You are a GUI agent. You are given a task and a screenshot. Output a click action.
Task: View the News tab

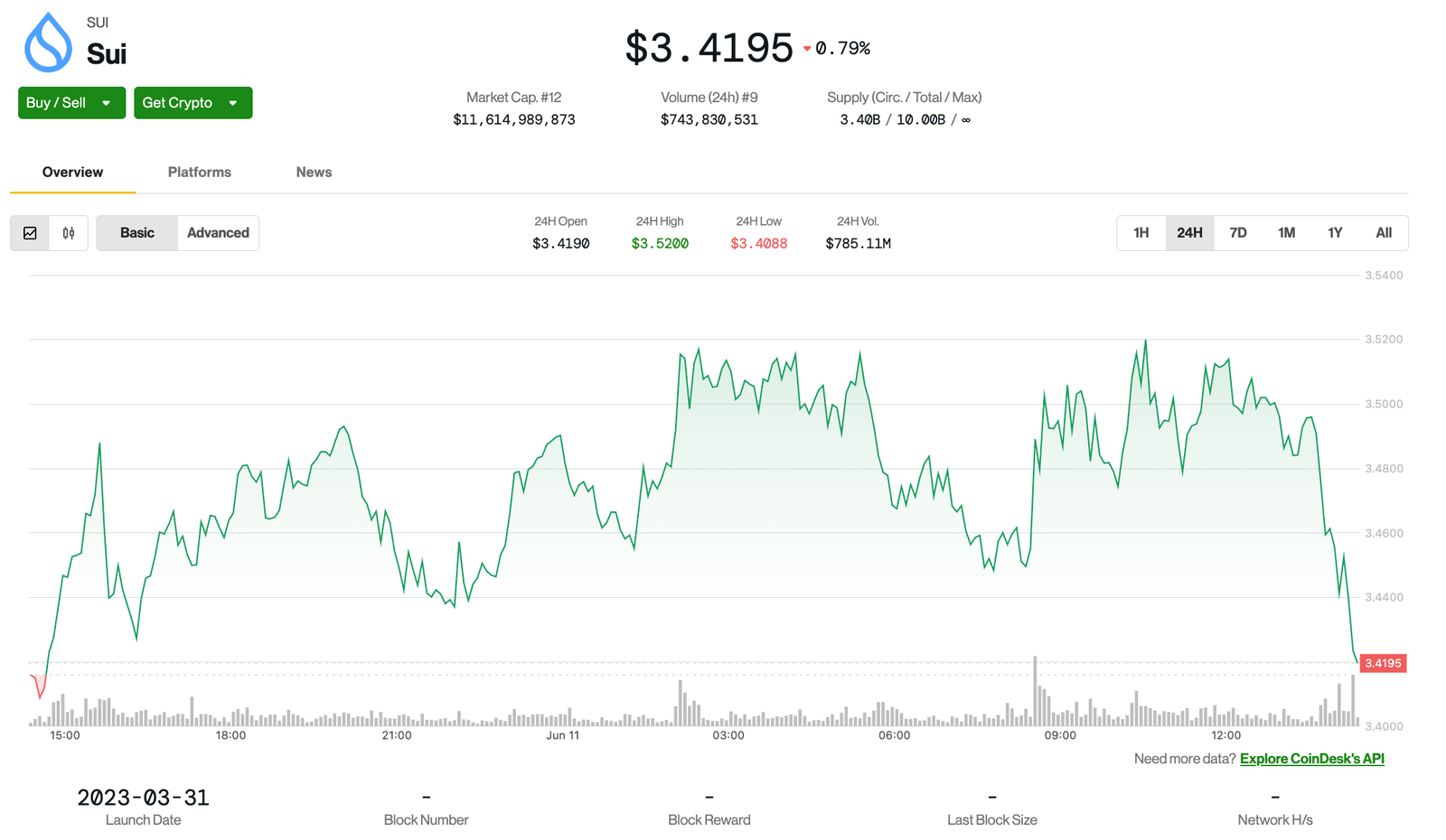point(313,172)
